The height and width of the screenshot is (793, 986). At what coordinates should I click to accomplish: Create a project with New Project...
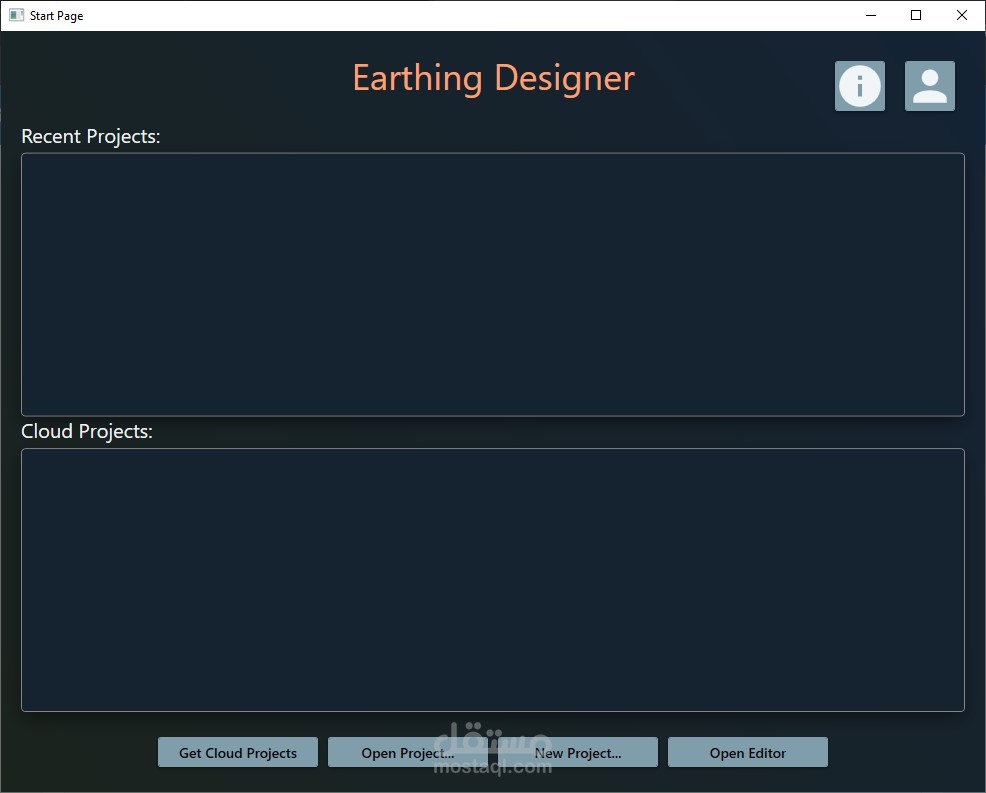point(578,752)
